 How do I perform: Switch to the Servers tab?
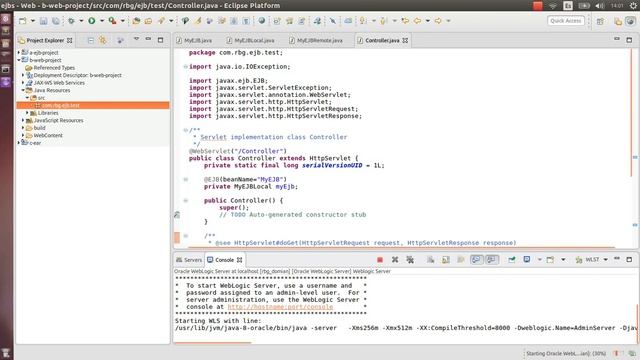(x=189, y=260)
